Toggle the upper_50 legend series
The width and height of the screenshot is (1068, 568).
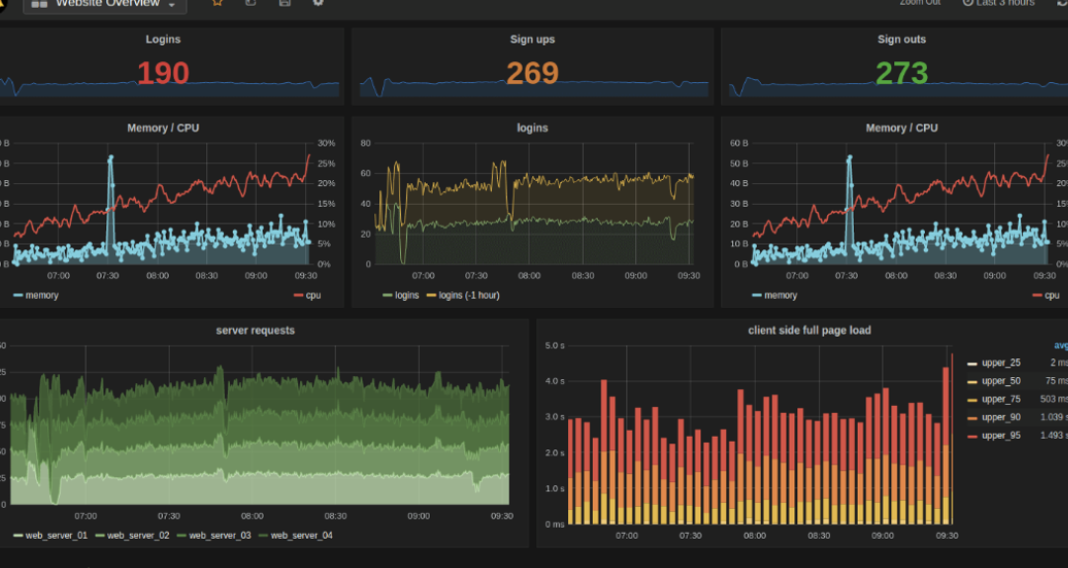click(1001, 381)
